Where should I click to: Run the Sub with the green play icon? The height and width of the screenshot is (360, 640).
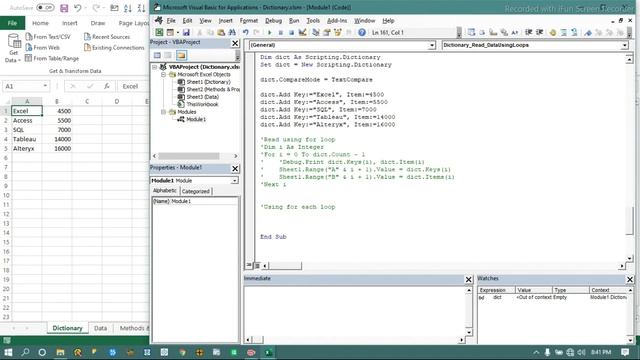pos(269,33)
